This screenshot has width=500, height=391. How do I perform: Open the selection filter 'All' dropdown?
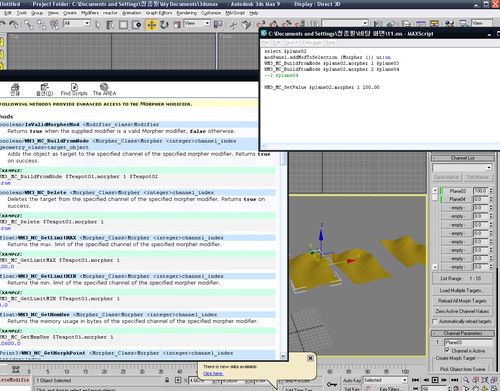click(x=76, y=23)
